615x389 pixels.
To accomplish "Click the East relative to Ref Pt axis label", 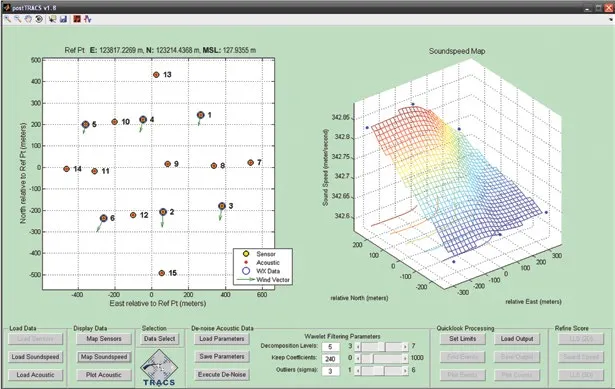I will click(158, 303).
